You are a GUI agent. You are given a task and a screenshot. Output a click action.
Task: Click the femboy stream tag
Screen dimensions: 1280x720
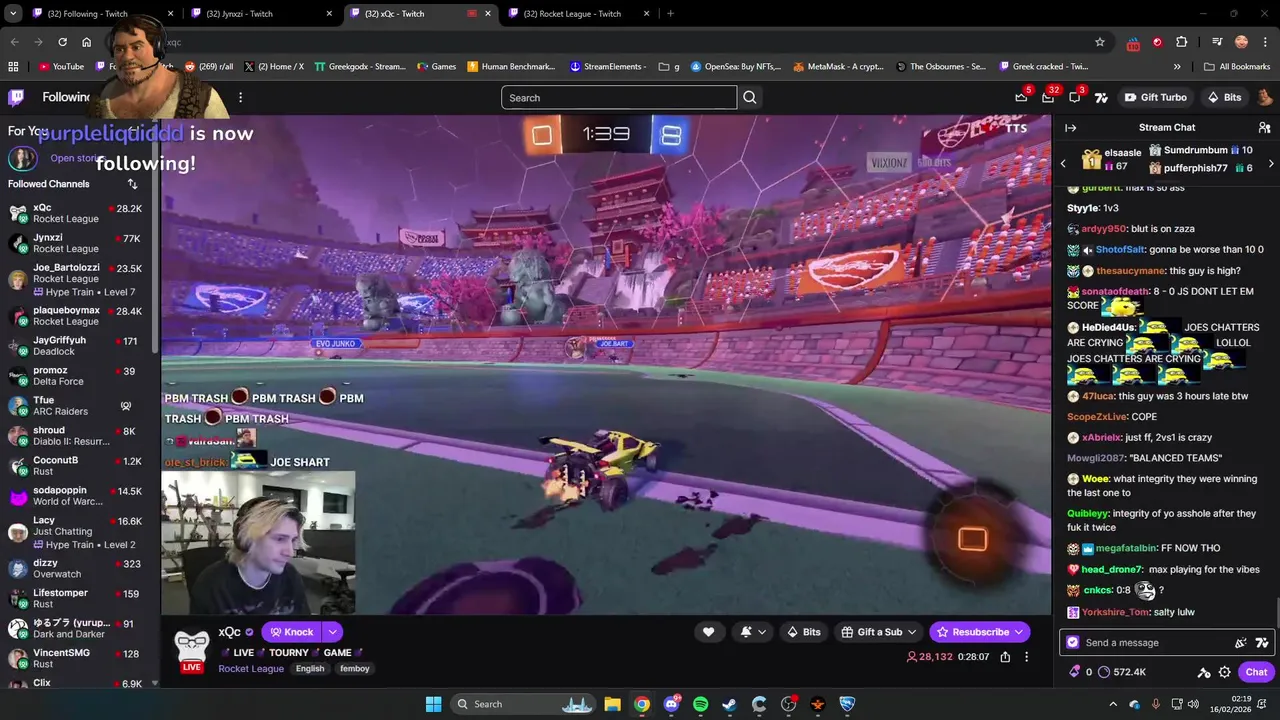(x=354, y=668)
